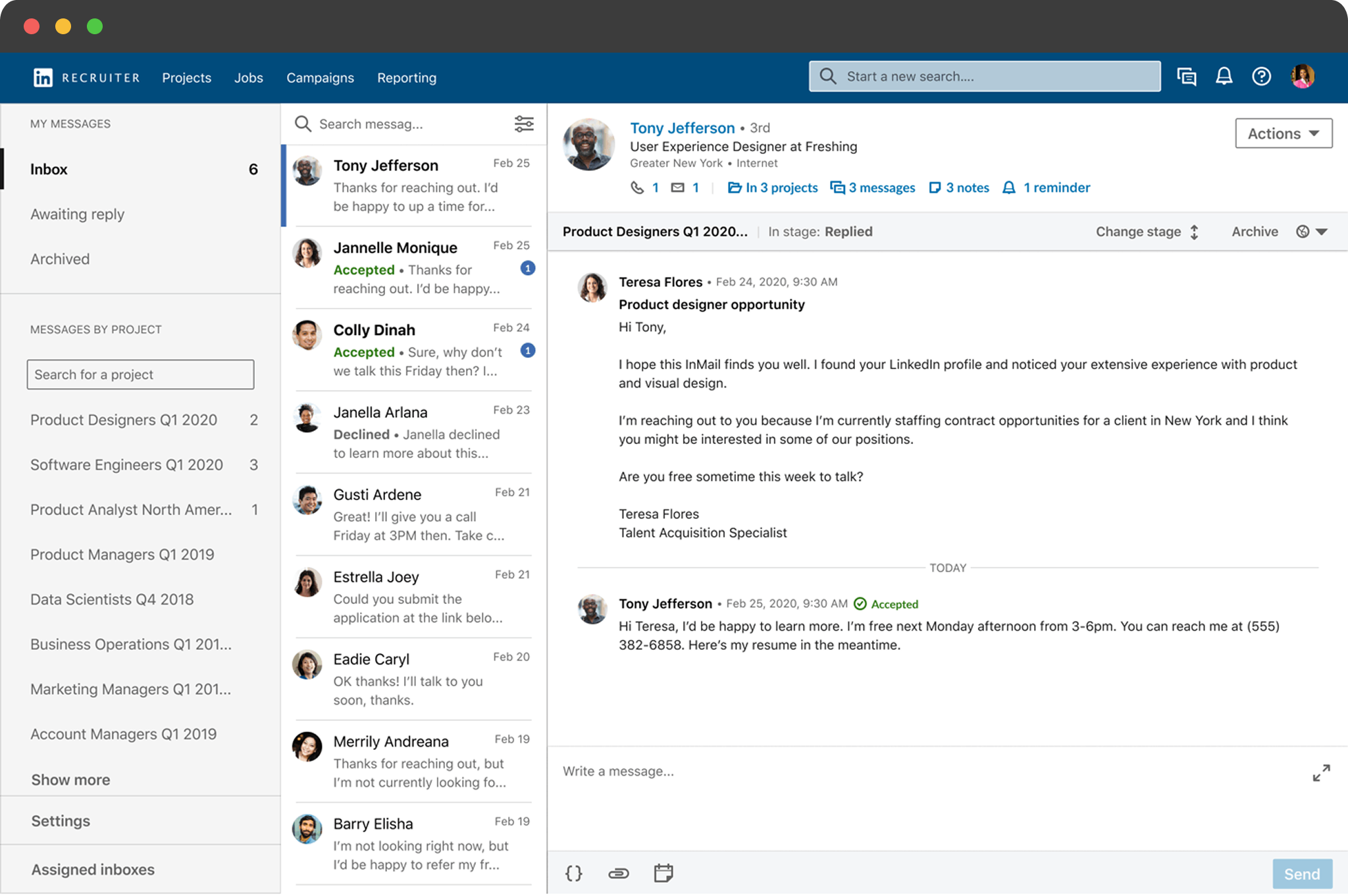Open the scheduling calendar icon
1348x896 pixels.
(663, 873)
